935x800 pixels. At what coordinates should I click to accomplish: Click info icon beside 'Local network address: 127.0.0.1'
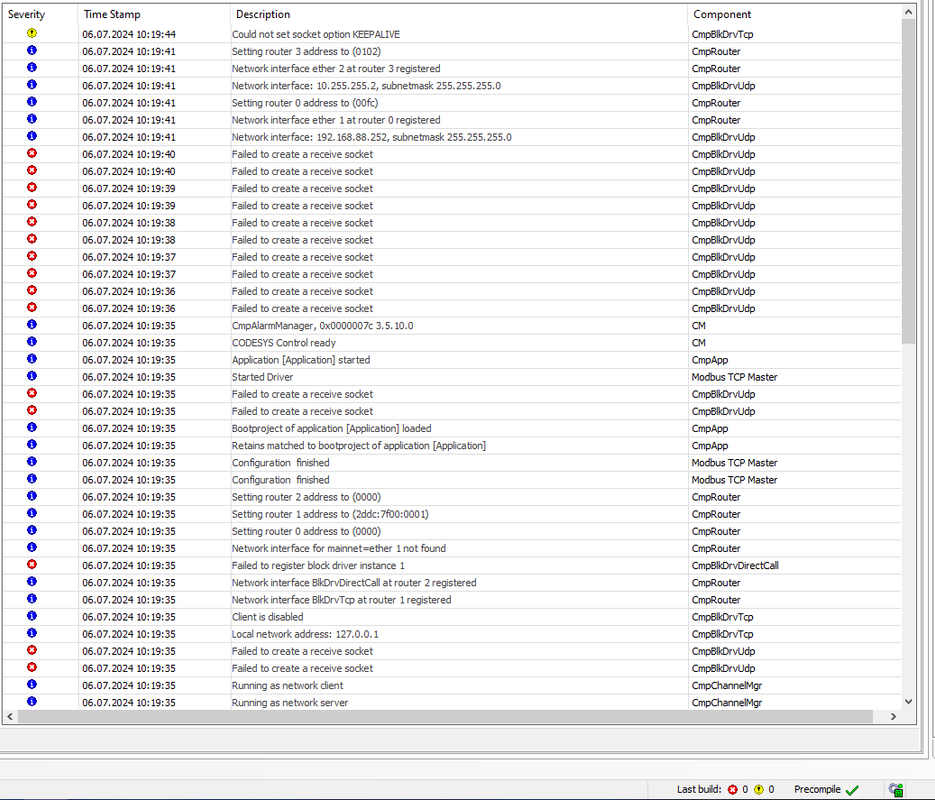click(x=32, y=633)
